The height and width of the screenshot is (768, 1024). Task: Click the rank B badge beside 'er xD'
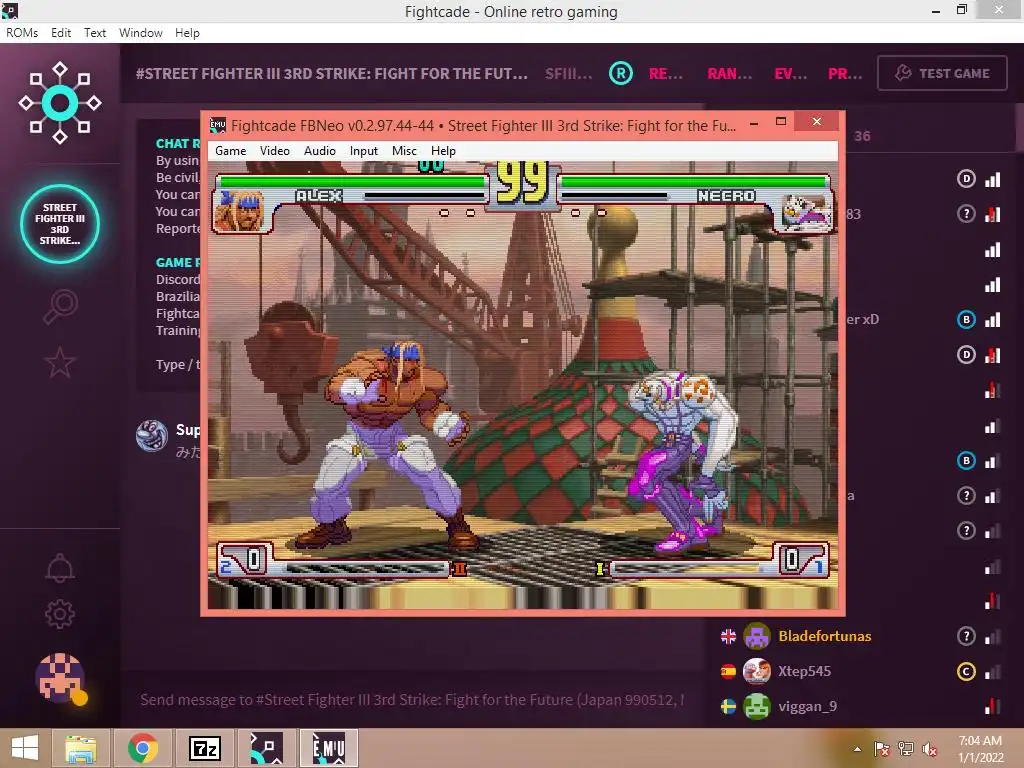click(x=966, y=319)
